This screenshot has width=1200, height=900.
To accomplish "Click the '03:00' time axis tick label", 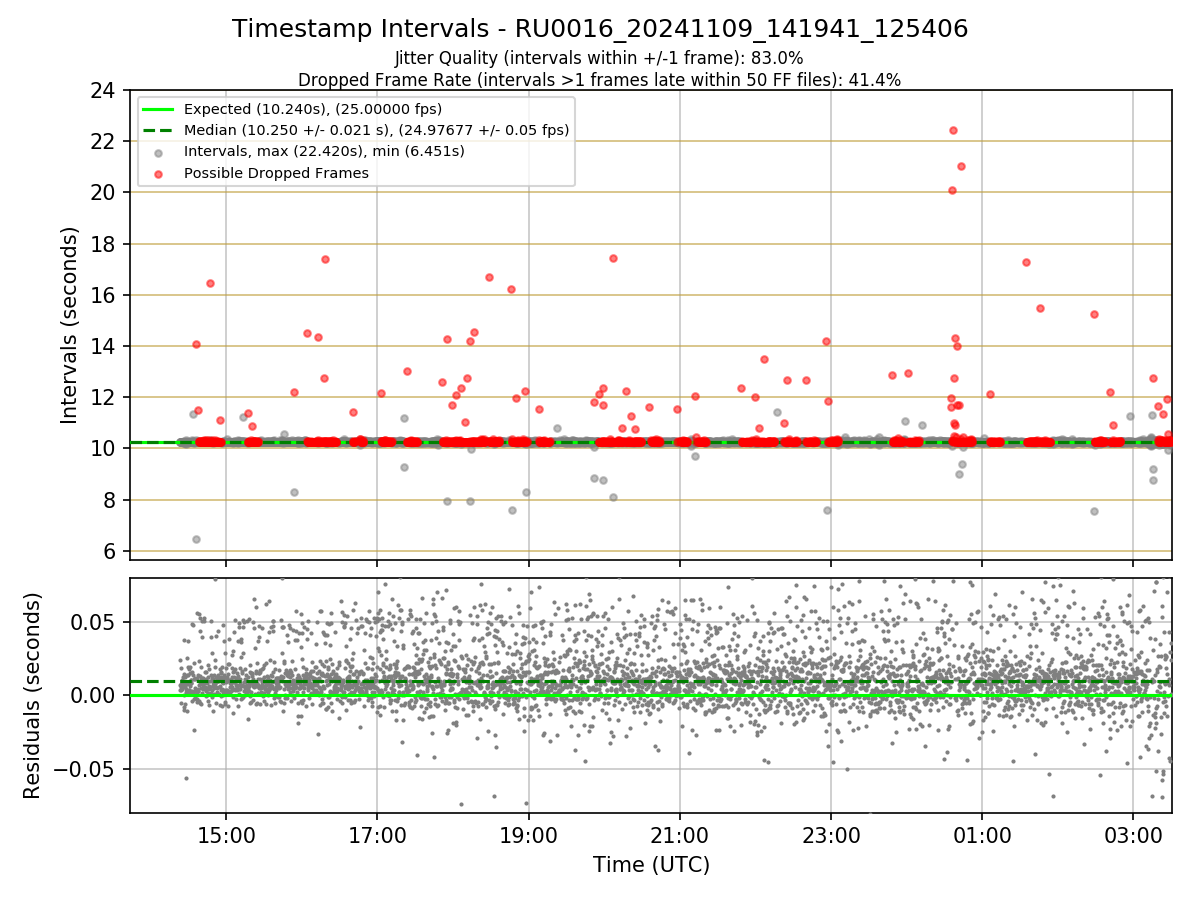I will pyautogui.click(x=1132, y=835).
